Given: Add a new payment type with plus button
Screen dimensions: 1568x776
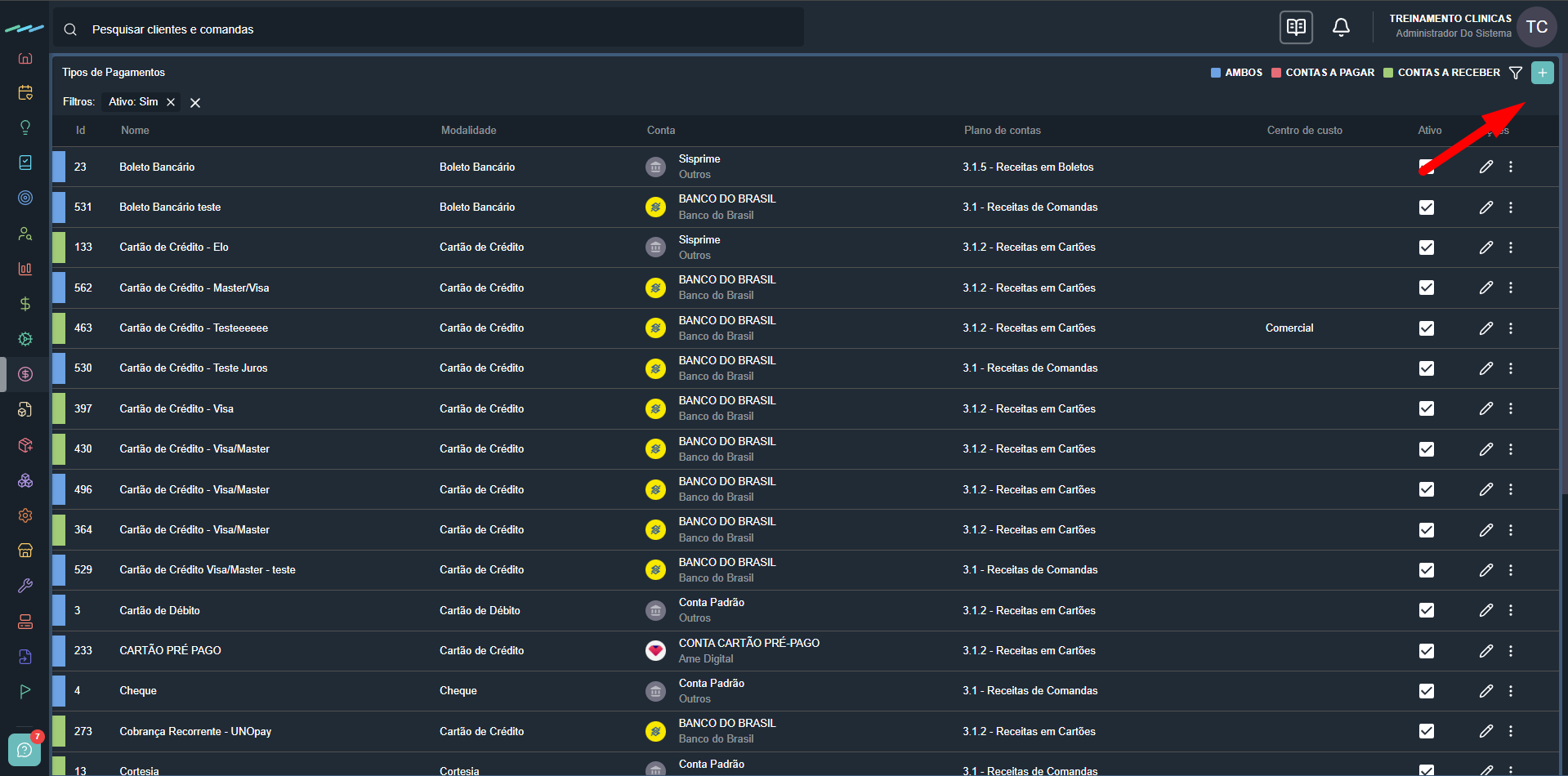Looking at the screenshot, I should [x=1543, y=73].
